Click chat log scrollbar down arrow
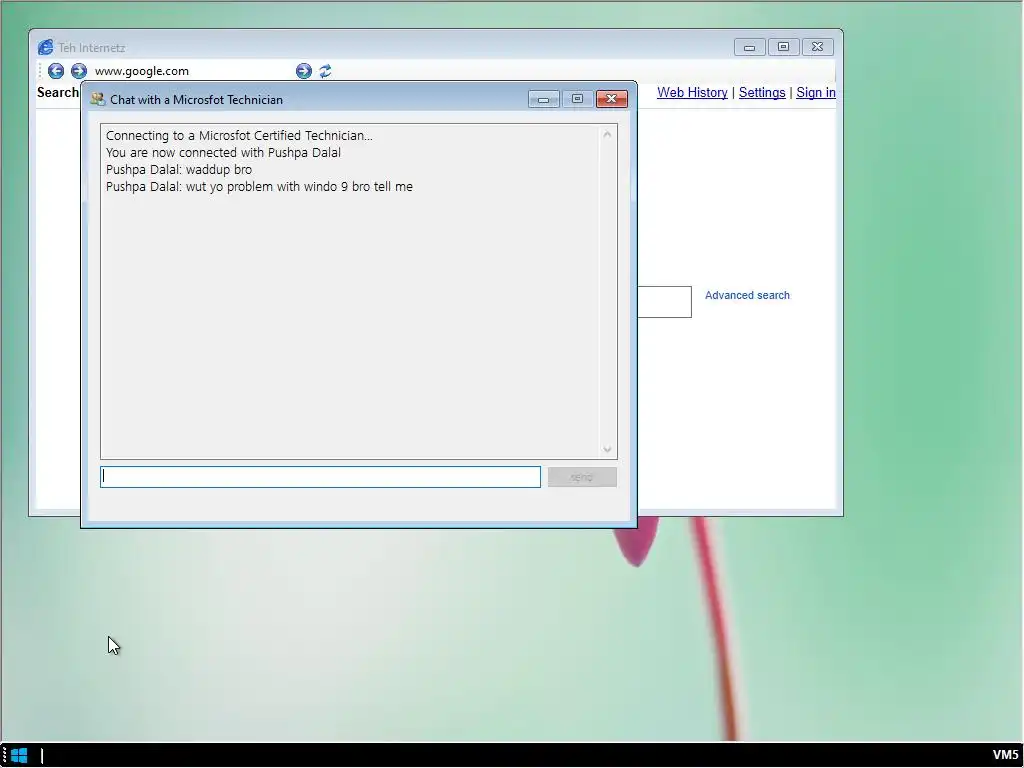The width and height of the screenshot is (1024, 768). tap(607, 449)
